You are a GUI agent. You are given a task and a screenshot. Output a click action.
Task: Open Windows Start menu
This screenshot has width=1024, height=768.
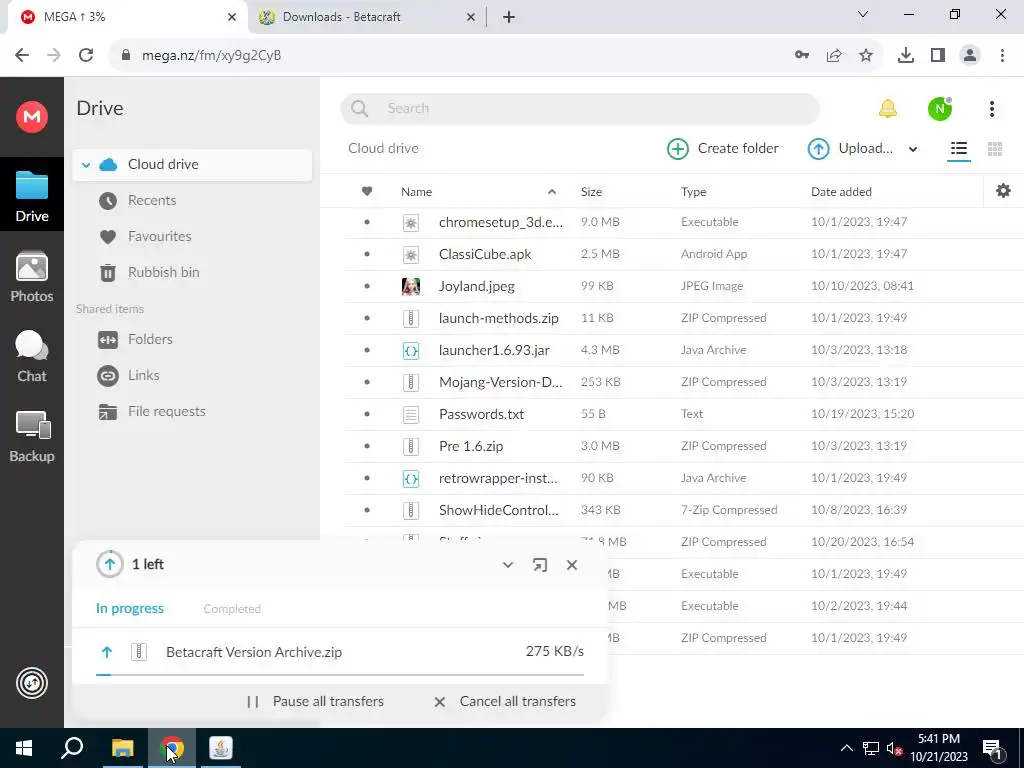(x=24, y=748)
